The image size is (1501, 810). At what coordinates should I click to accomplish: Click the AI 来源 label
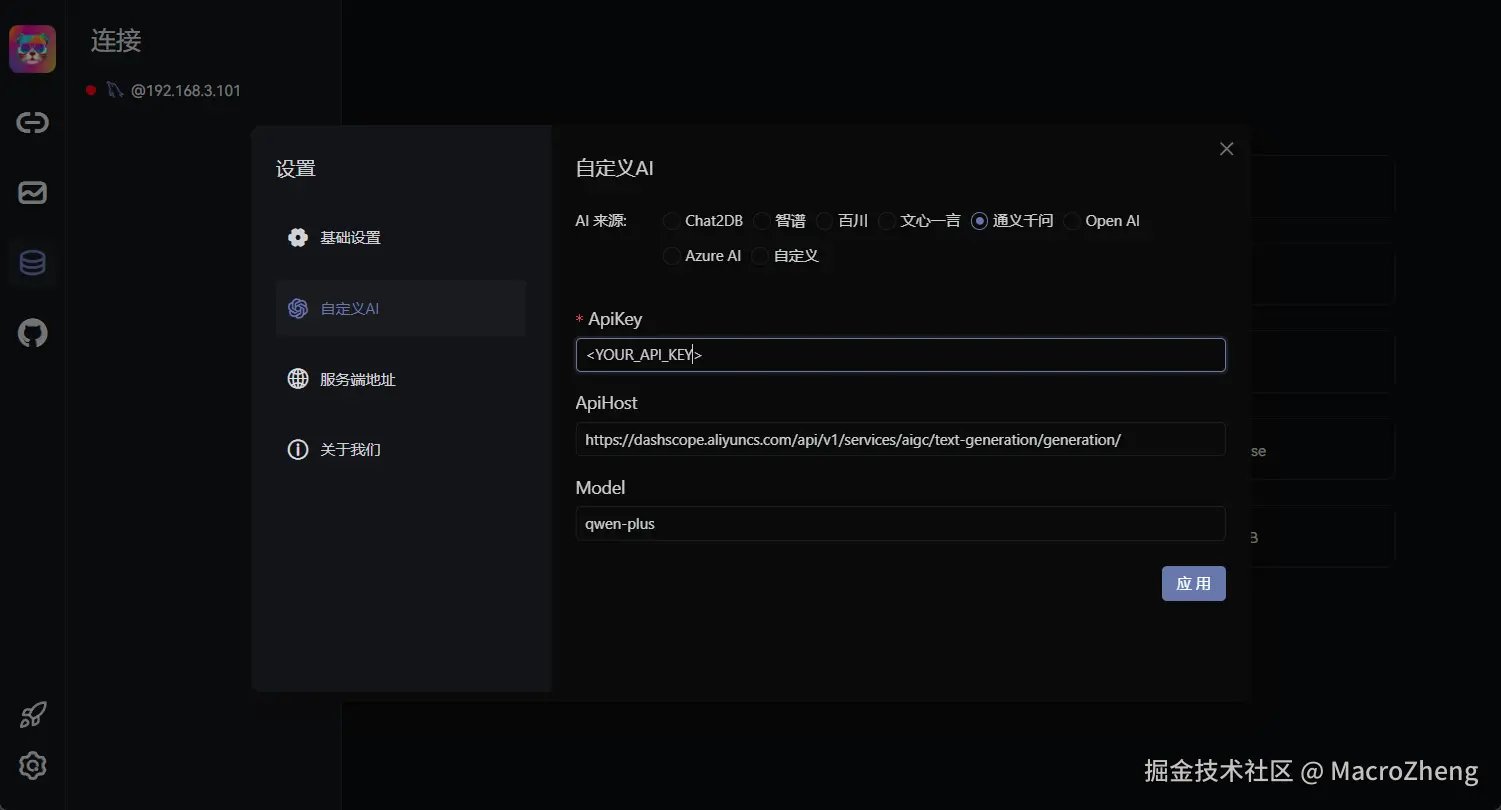[x=601, y=221]
